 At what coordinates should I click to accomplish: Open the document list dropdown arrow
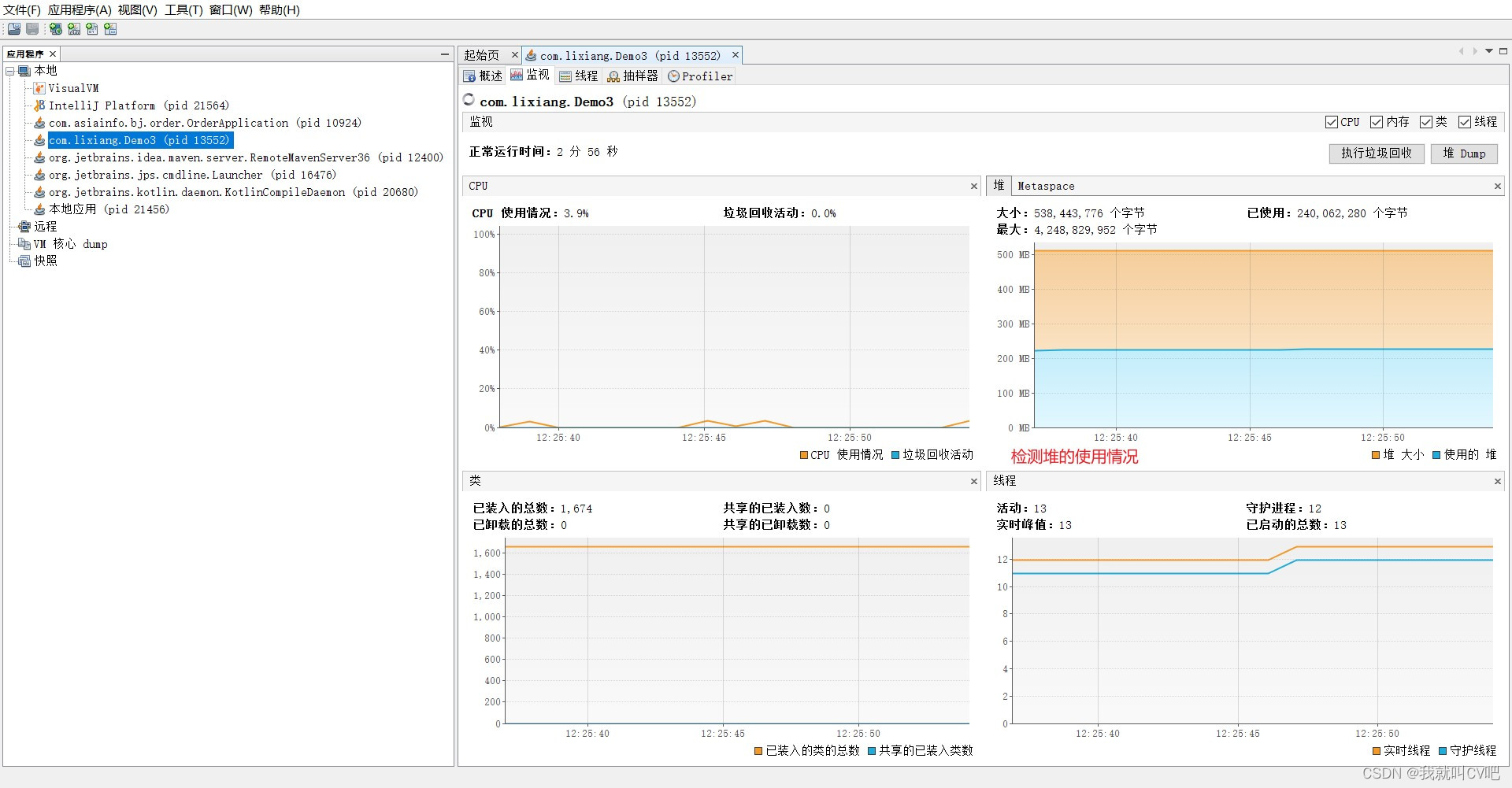pos(1489,51)
